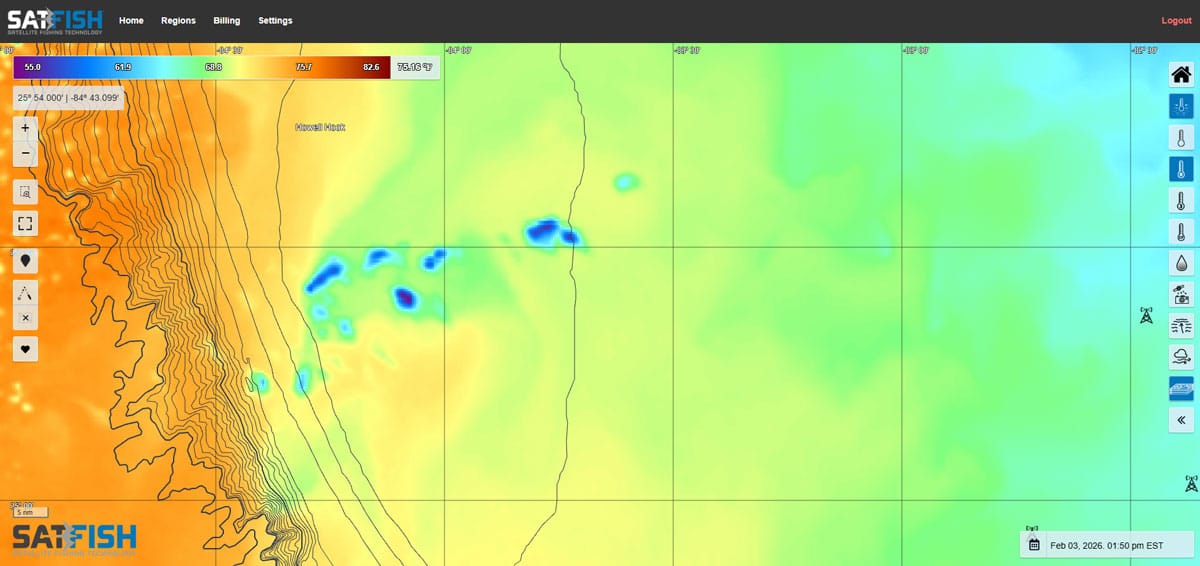Click the Logout link

pyautogui.click(x=1176, y=20)
